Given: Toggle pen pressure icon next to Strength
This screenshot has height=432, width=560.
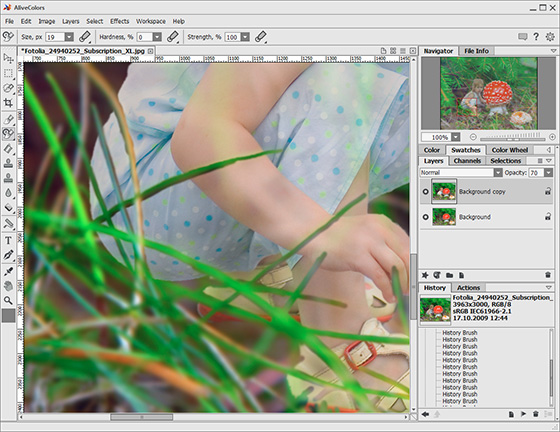Looking at the screenshot, I should click(261, 37).
